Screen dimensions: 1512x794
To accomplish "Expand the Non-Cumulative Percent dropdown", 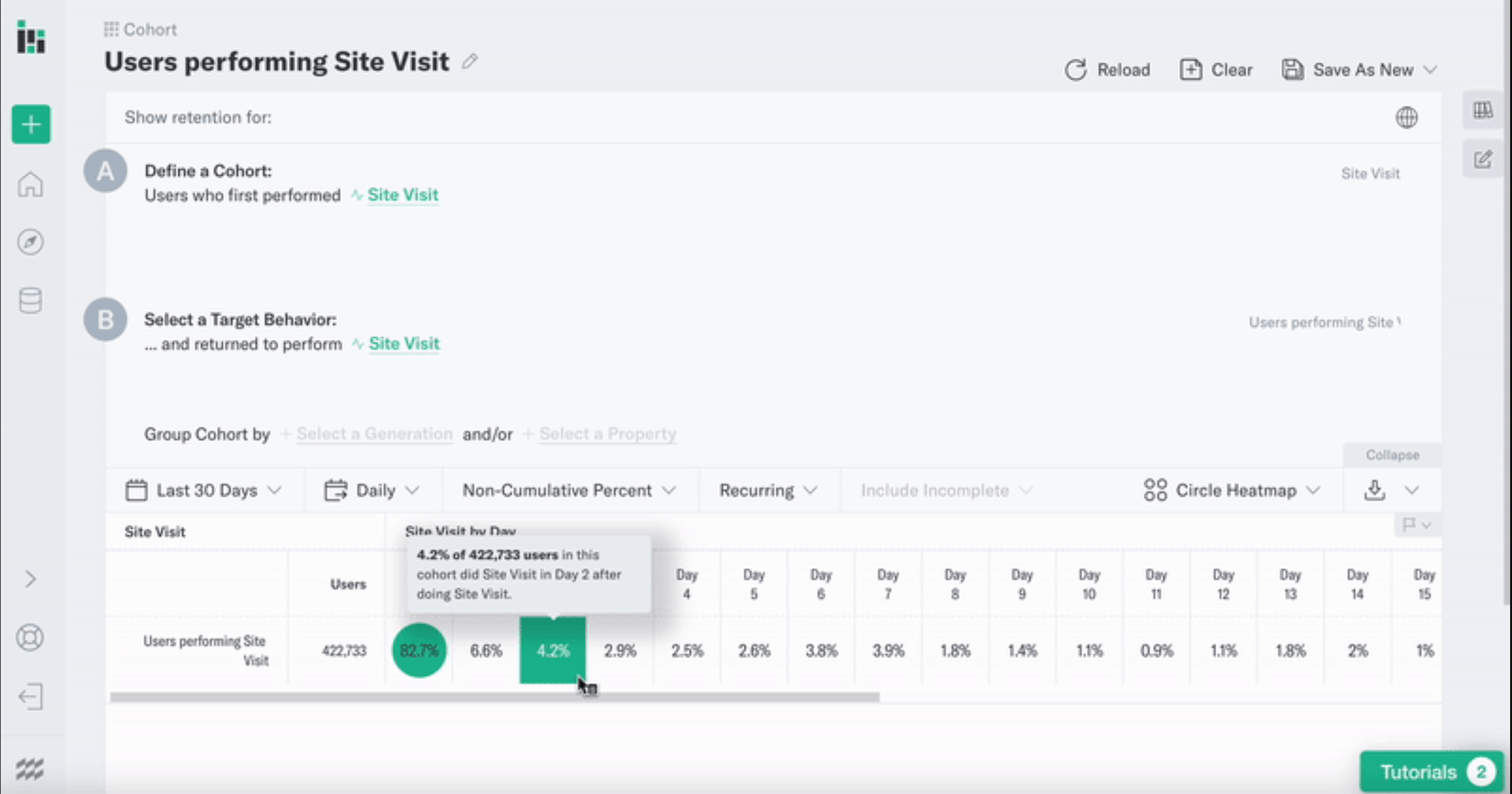I will (568, 490).
